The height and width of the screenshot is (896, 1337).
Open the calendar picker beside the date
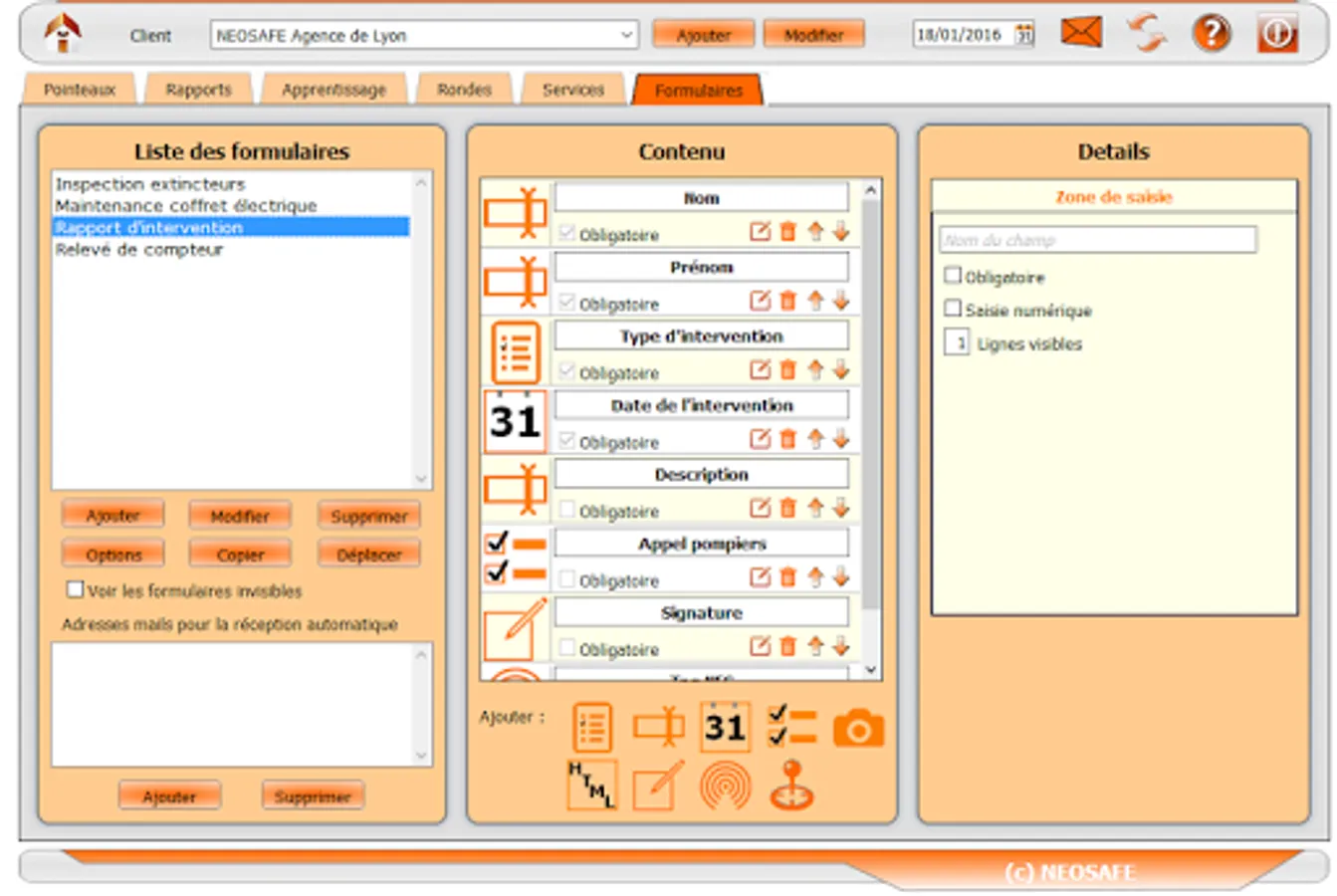(x=1023, y=35)
